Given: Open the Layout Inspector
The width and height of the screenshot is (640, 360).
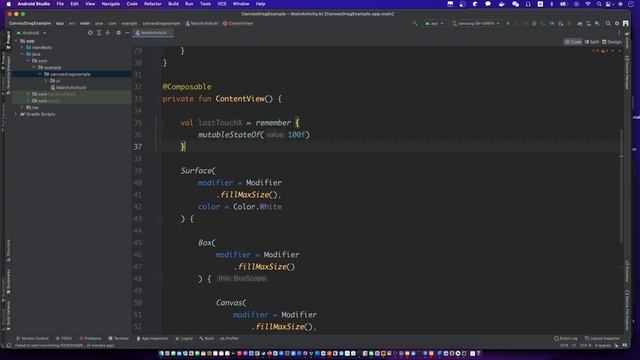Looking at the screenshot, I should click(602, 338).
